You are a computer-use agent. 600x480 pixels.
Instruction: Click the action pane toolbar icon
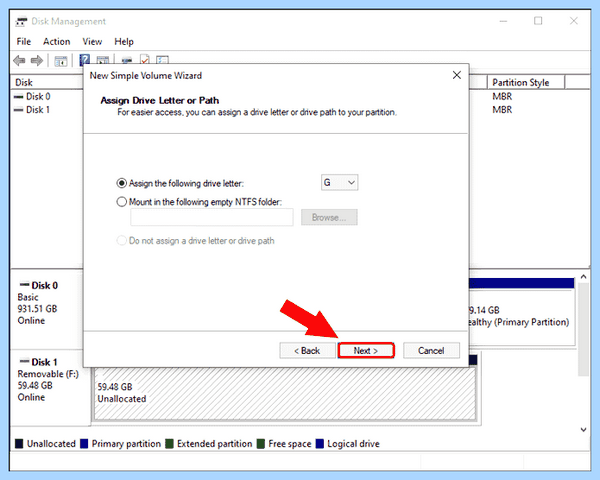click(x=103, y=60)
